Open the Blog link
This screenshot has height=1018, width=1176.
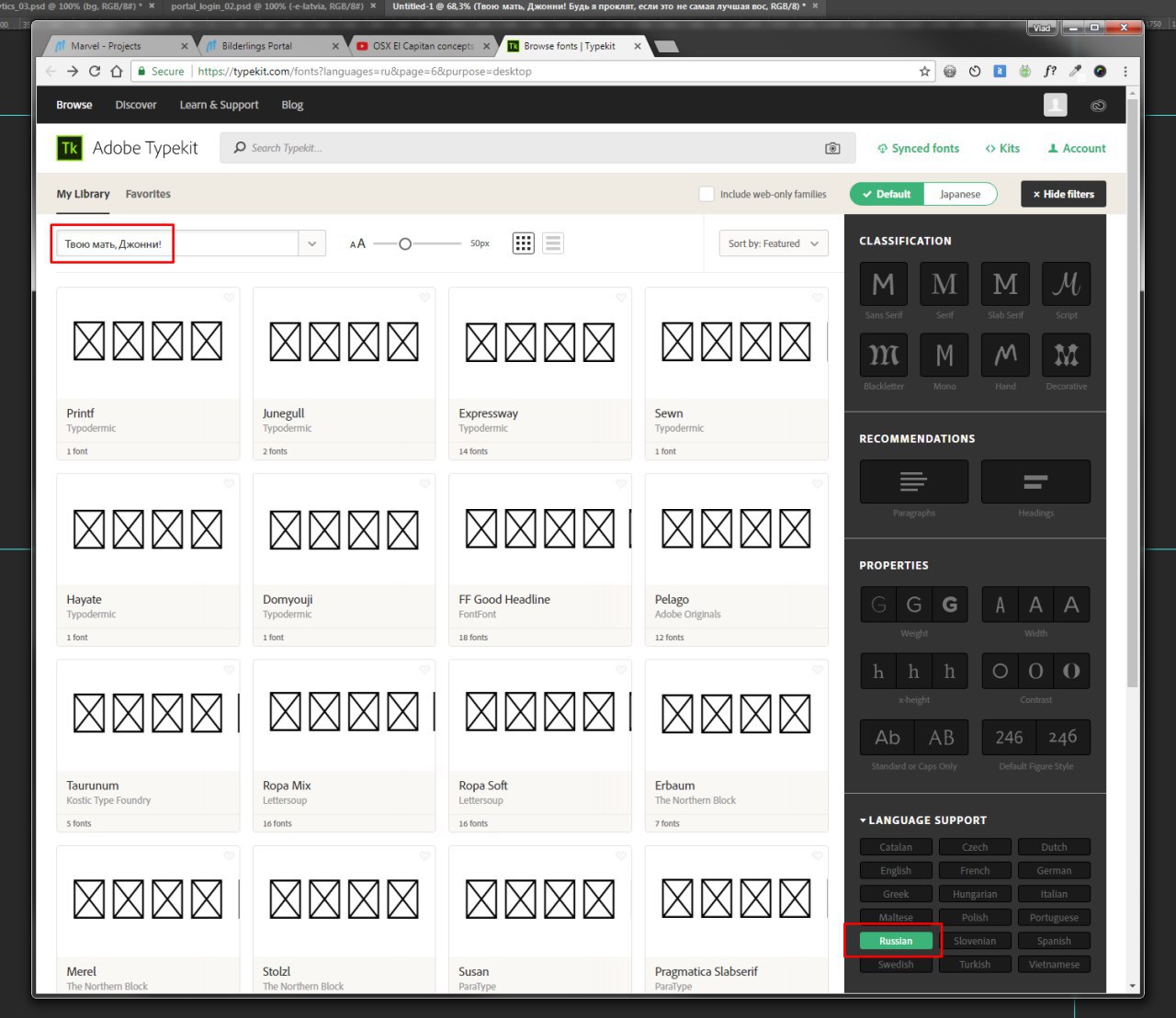(x=292, y=105)
